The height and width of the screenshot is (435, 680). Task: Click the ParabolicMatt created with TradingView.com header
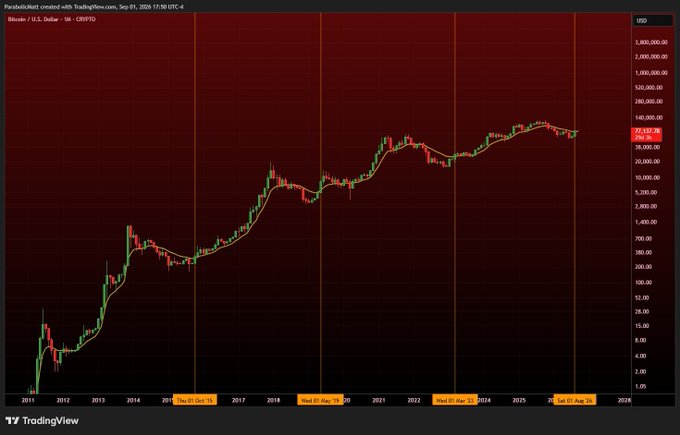click(94, 7)
